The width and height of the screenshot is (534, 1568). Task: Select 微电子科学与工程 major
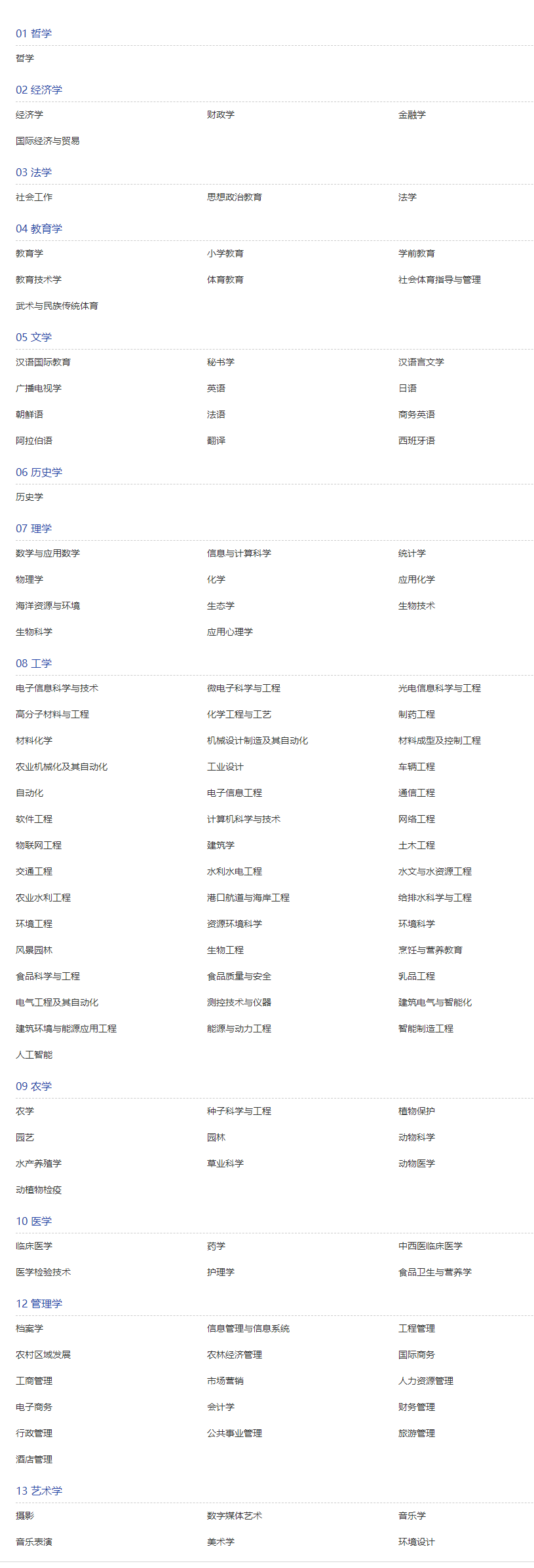click(x=243, y=688)
